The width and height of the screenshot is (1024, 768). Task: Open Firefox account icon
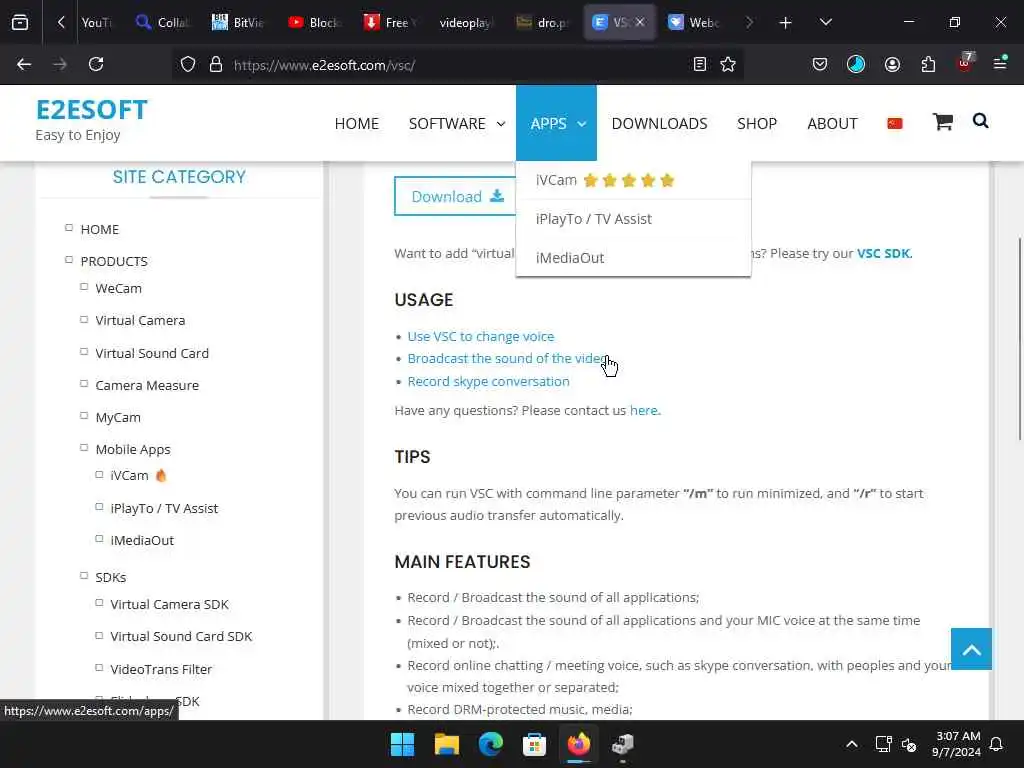pos(892,64)
